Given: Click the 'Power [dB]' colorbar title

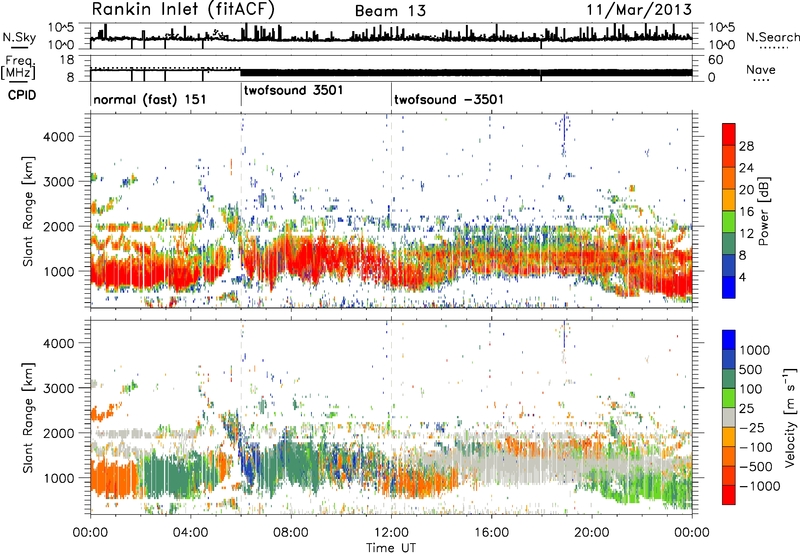Looking at the screenshot, I should [x=763, y=211].
